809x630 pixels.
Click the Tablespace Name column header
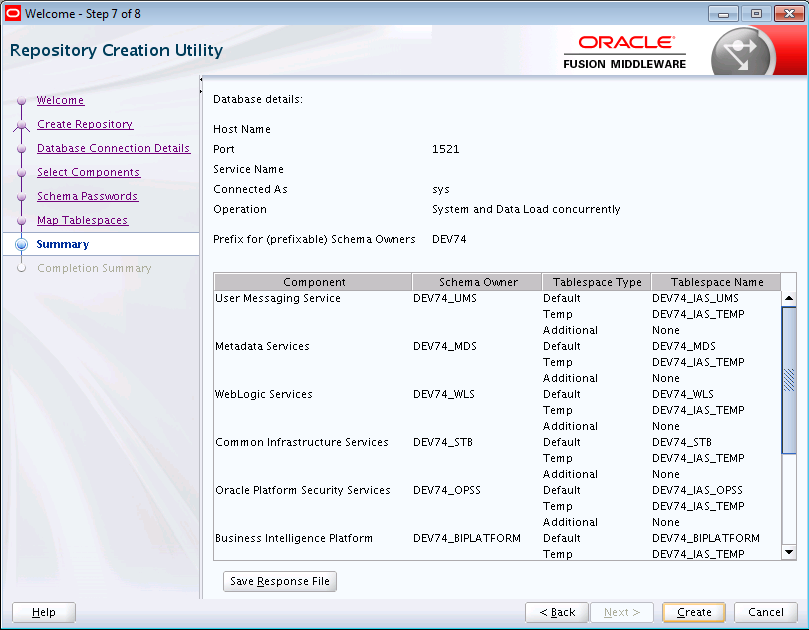(717, 282)
